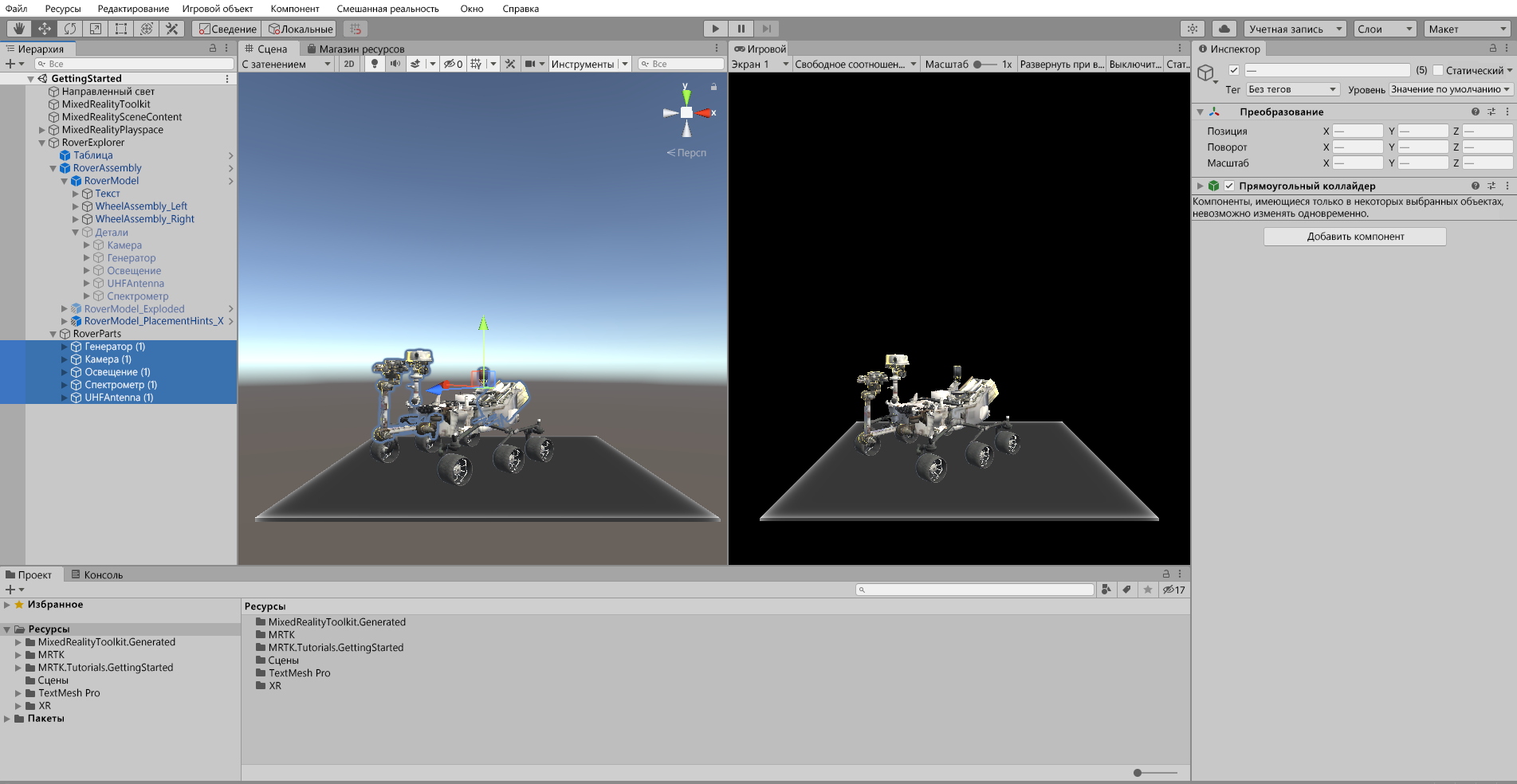Select the combined Transform tool
The width and height of the screenshot is (1517, 784).
[x=147, y=29]
